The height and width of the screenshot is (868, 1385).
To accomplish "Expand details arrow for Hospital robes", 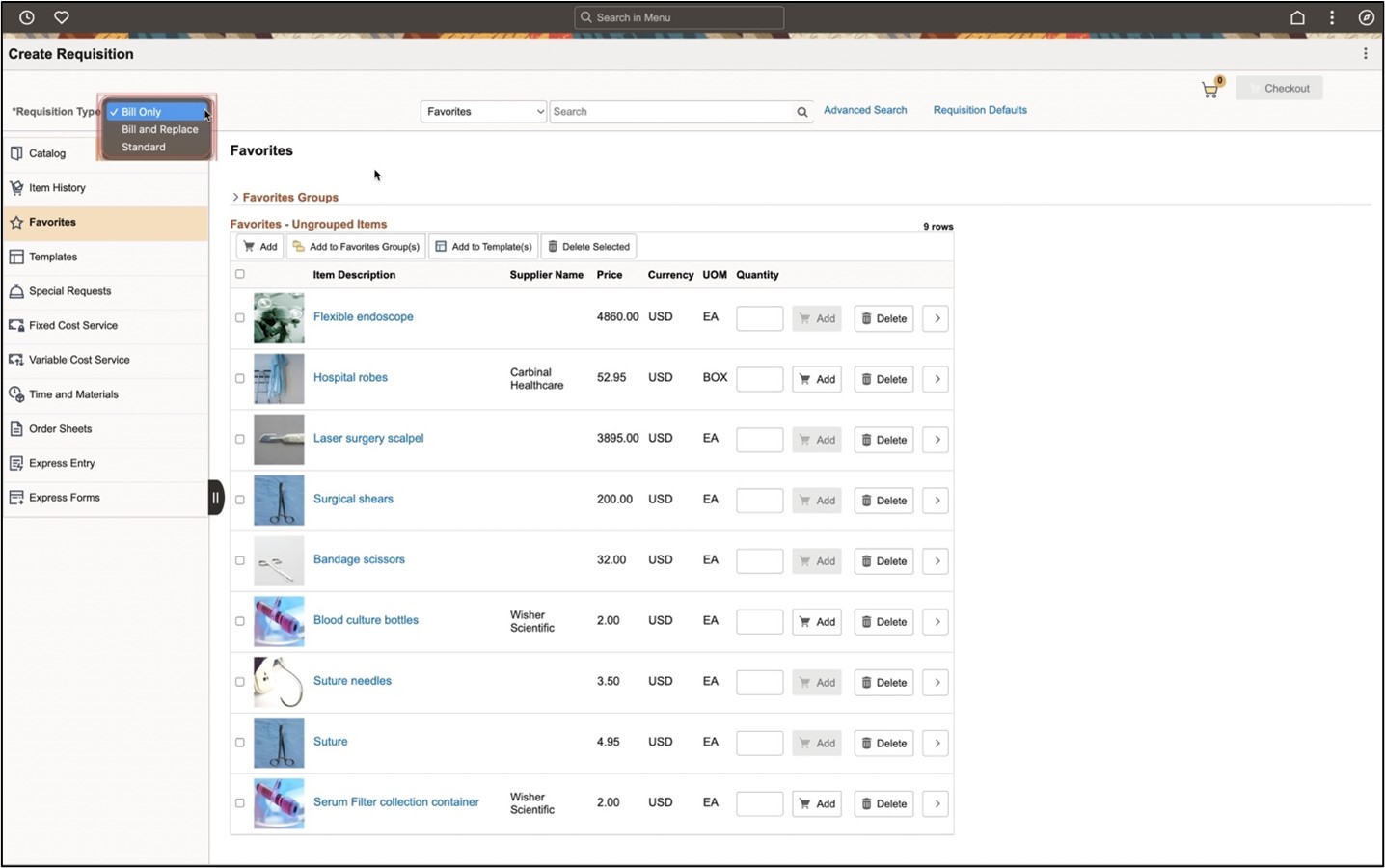I will 936,379.
